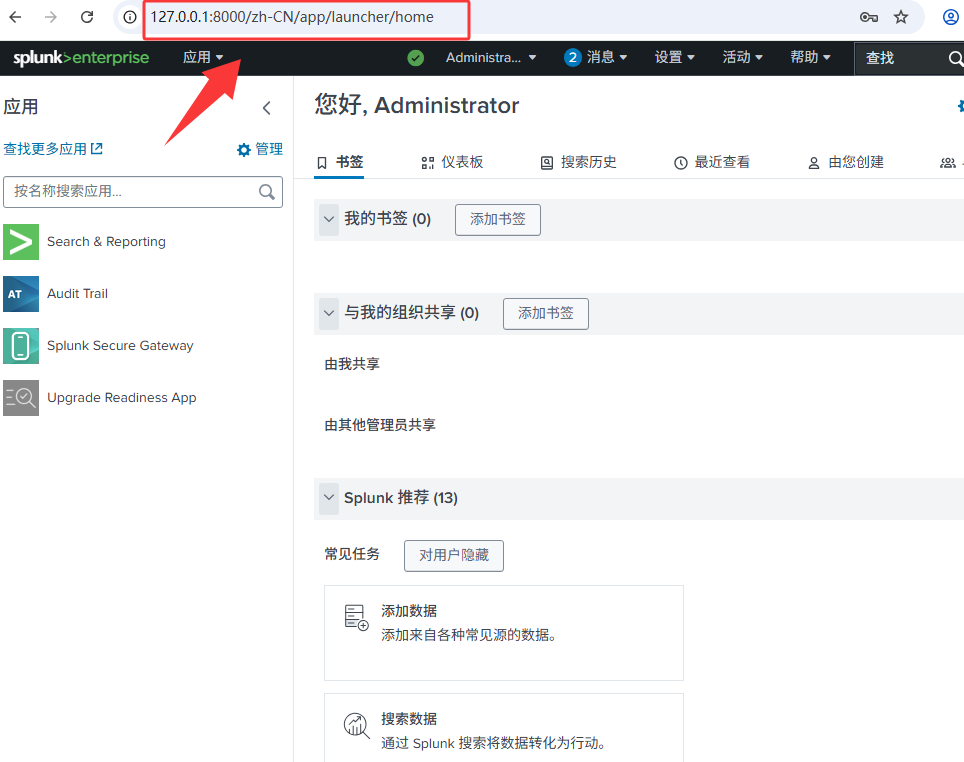
Task: Focus the 查找 search box in top bar
Action: [x=909, y=58]
